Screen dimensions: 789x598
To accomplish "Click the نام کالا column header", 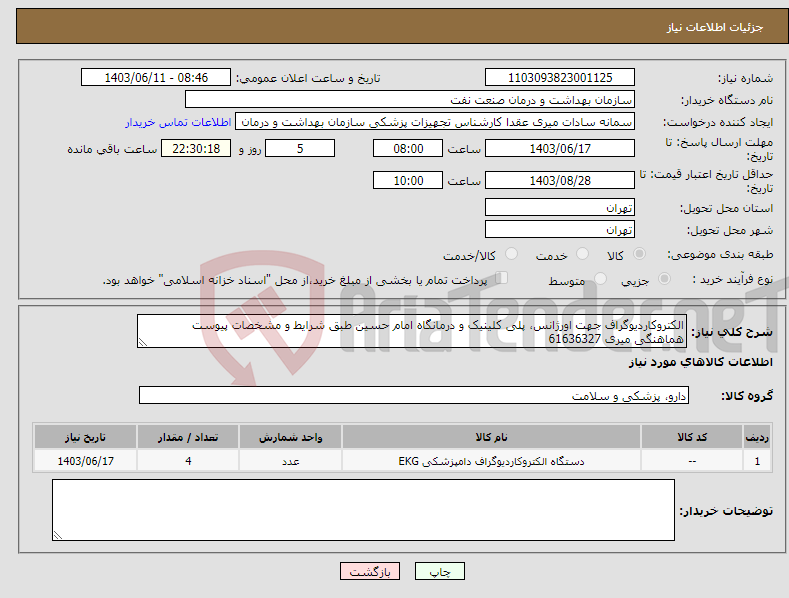I will point(491,437).
